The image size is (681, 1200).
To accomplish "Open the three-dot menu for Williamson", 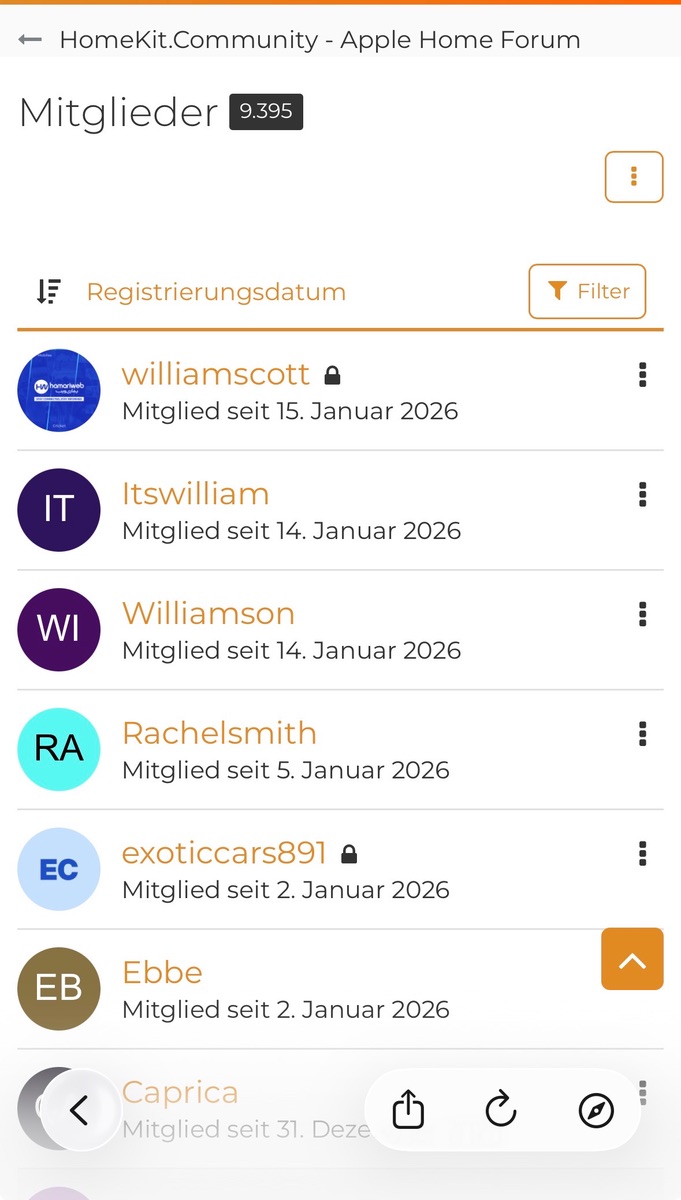I will pyautogui.click(x=642, y=614).
